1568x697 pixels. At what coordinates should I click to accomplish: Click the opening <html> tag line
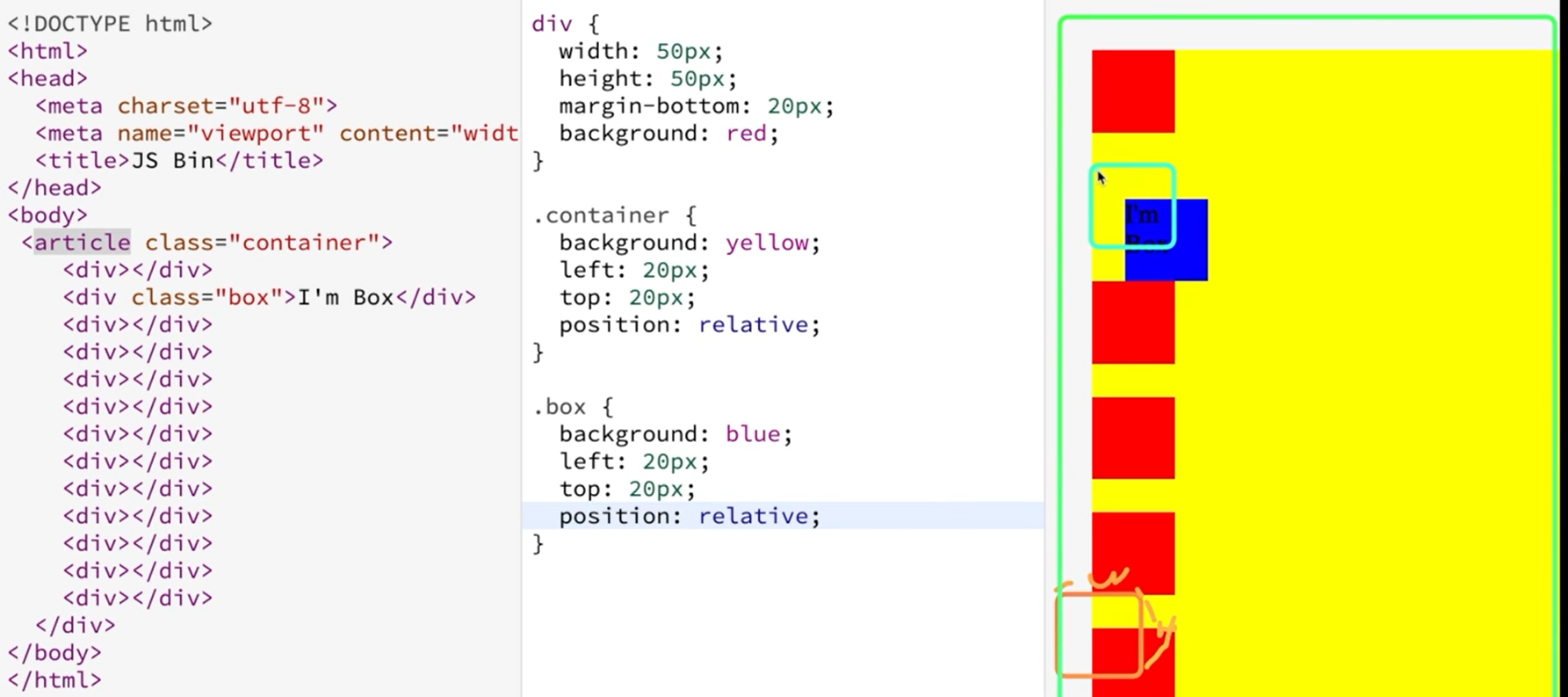tap(47, 51)
